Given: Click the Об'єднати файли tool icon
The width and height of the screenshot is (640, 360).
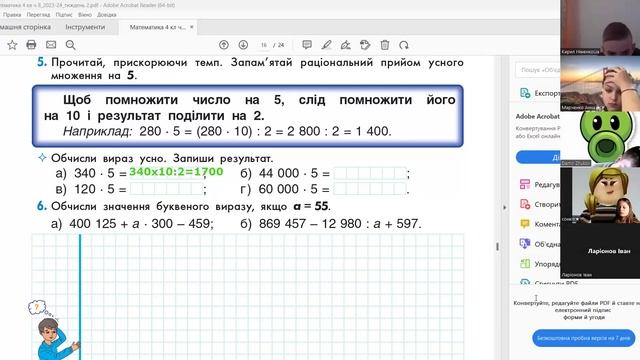Looking at the screenshot, I should click(525, 244).
